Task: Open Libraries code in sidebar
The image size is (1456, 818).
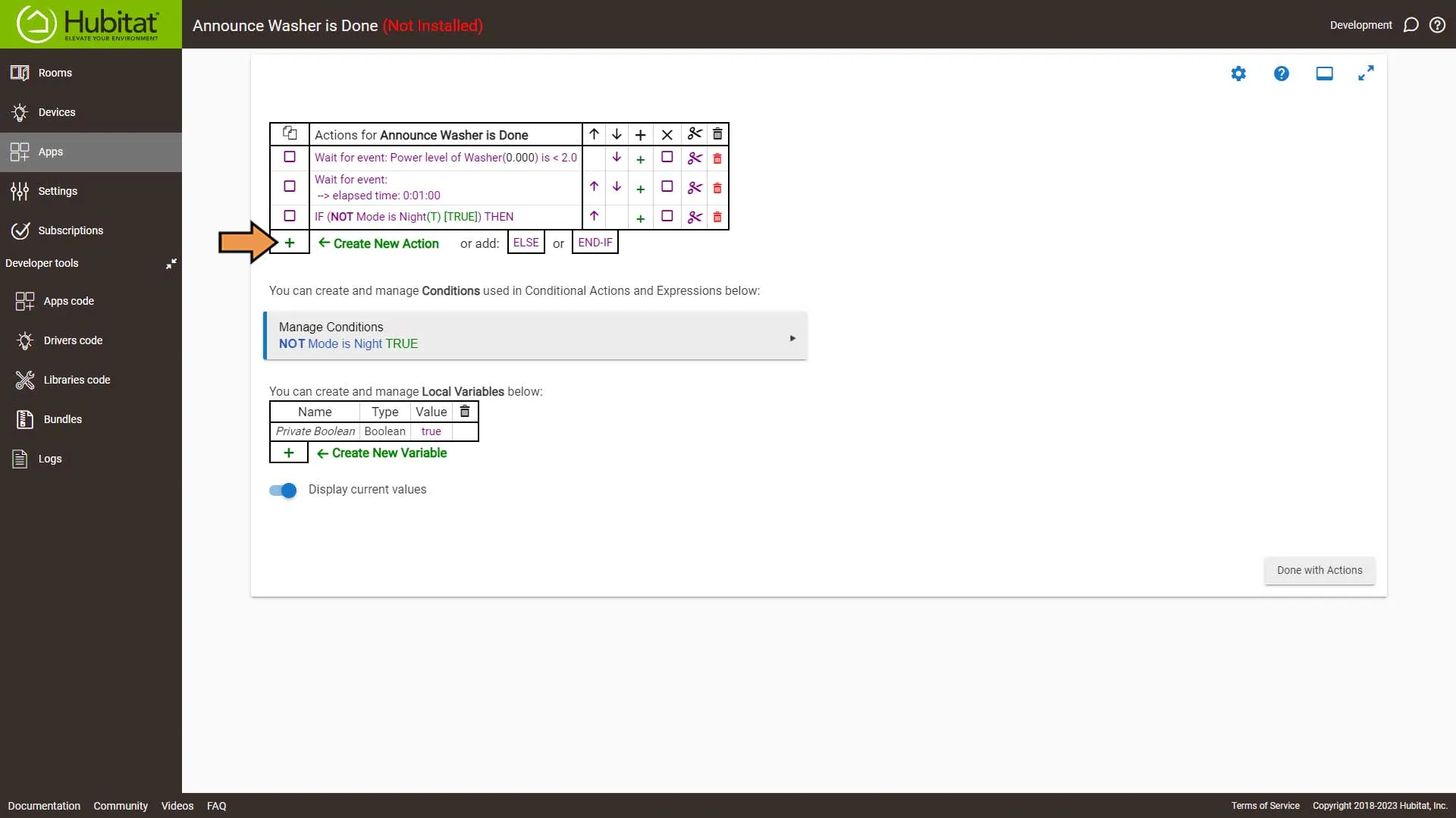Action: [x=91, y=380]
